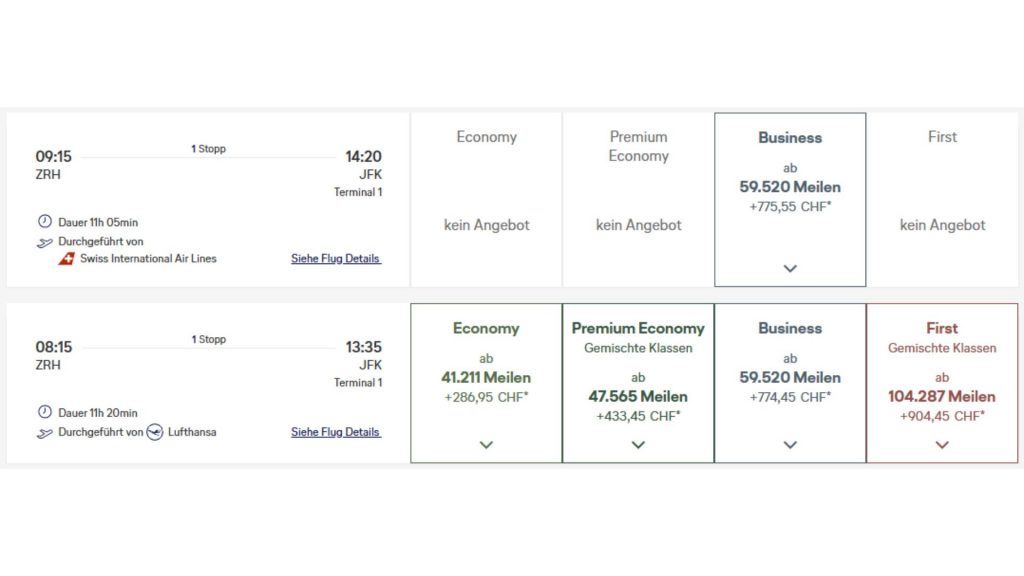Screen dimensions: 1024x576
Task: Click the Swiss International Air Lines logo
Action: point(67,256)
